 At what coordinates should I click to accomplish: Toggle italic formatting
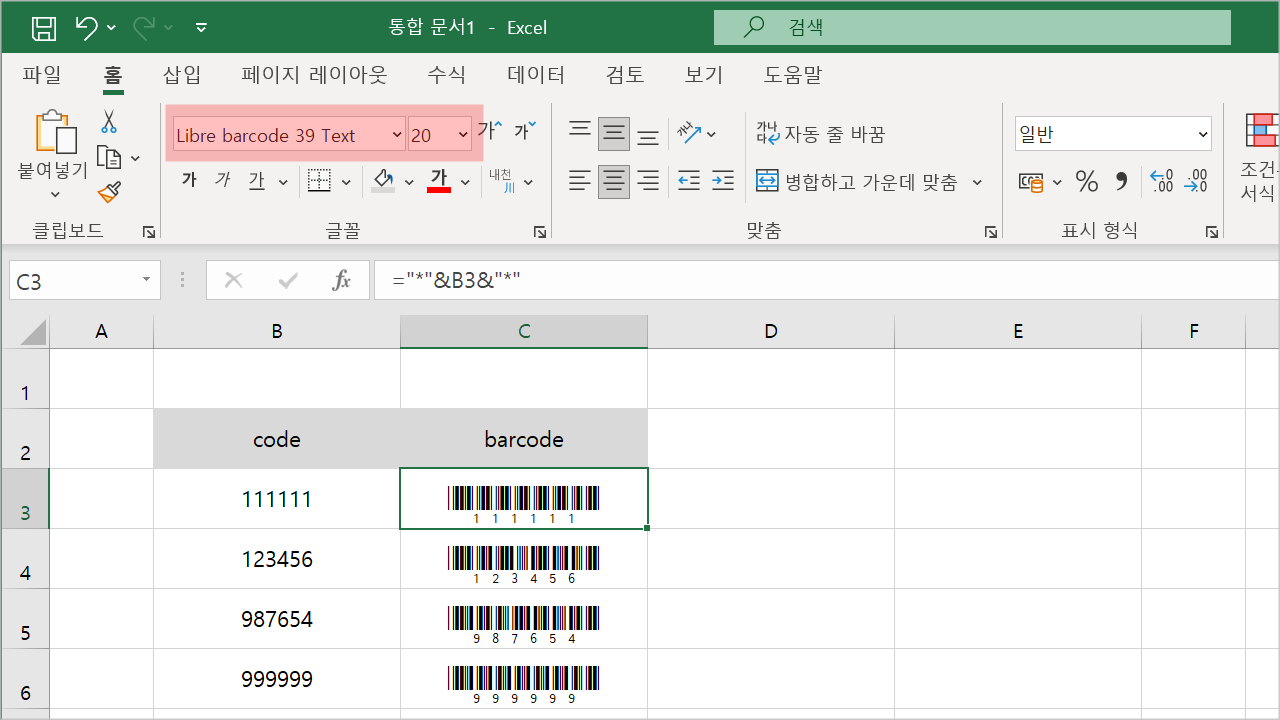[223, 181]
